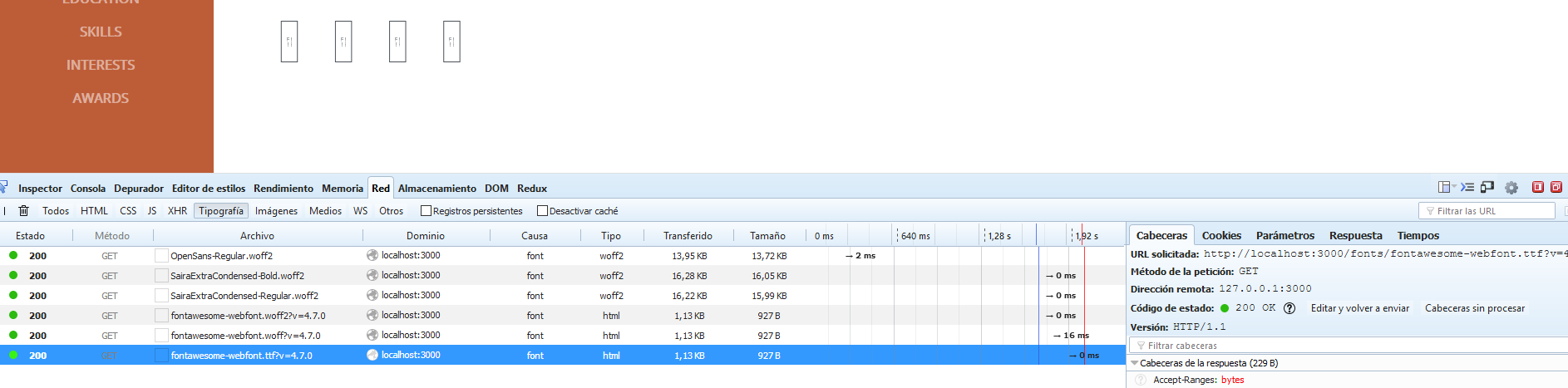Click globe icon in SairaExtraCondensed-Bold.woff2 row

372,275
